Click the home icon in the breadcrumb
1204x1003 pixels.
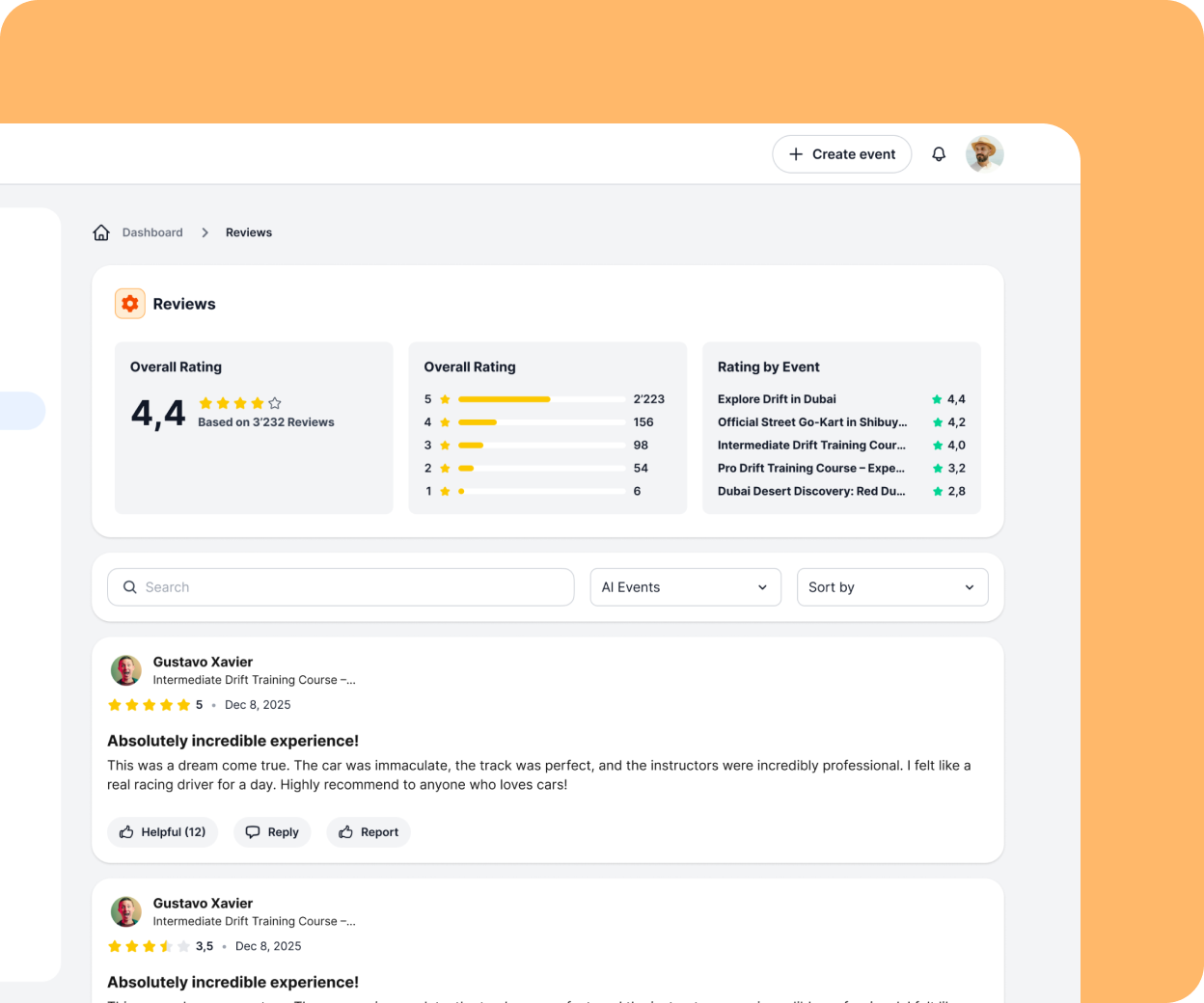[101, 231]
